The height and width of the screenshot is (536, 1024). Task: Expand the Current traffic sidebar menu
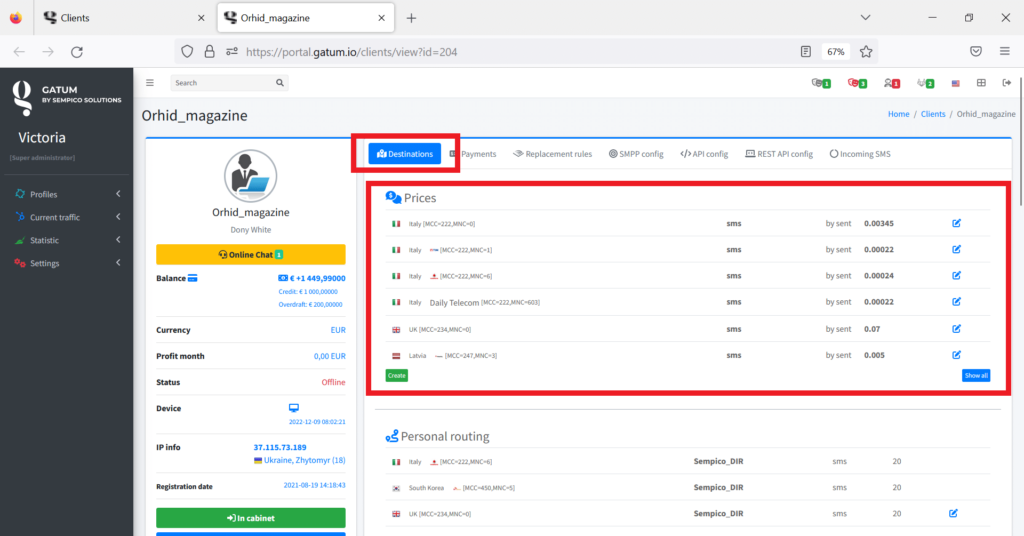coord(67,217)
